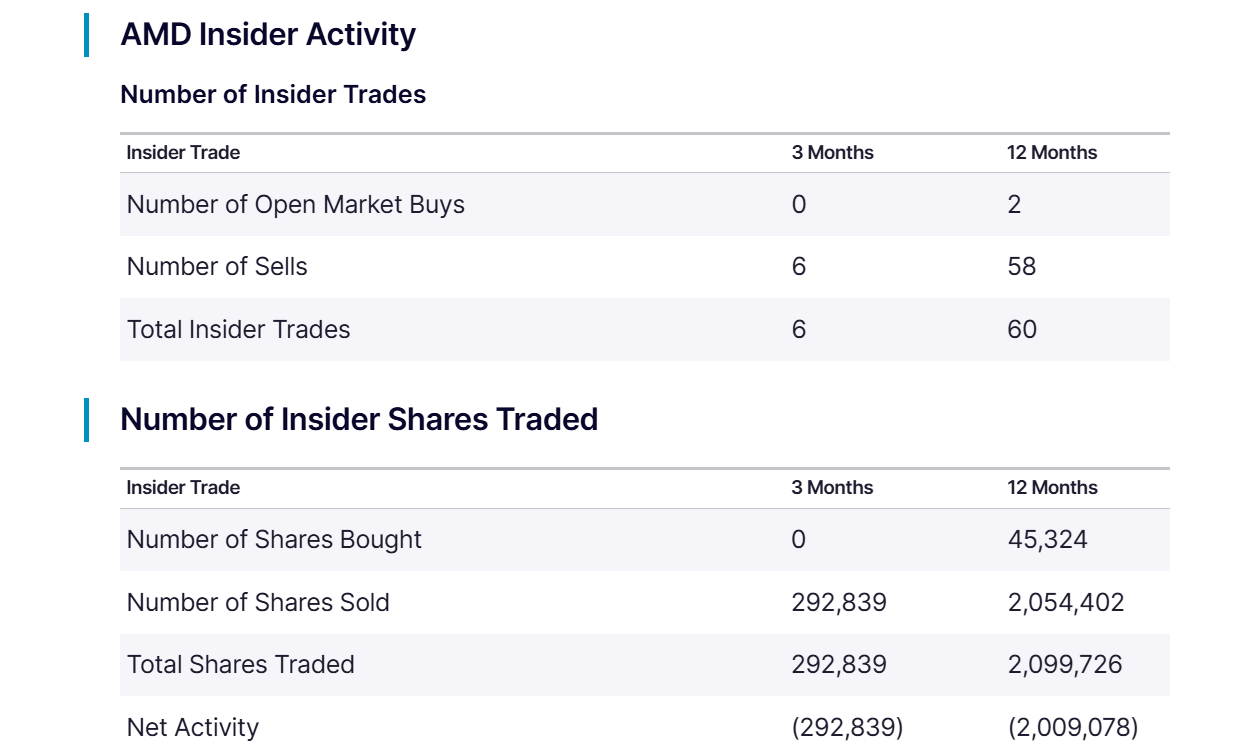Select the Number of Insider Shares Traded heading
The height and width of the screenshot is (752, 1260).
tap(359, 419)
